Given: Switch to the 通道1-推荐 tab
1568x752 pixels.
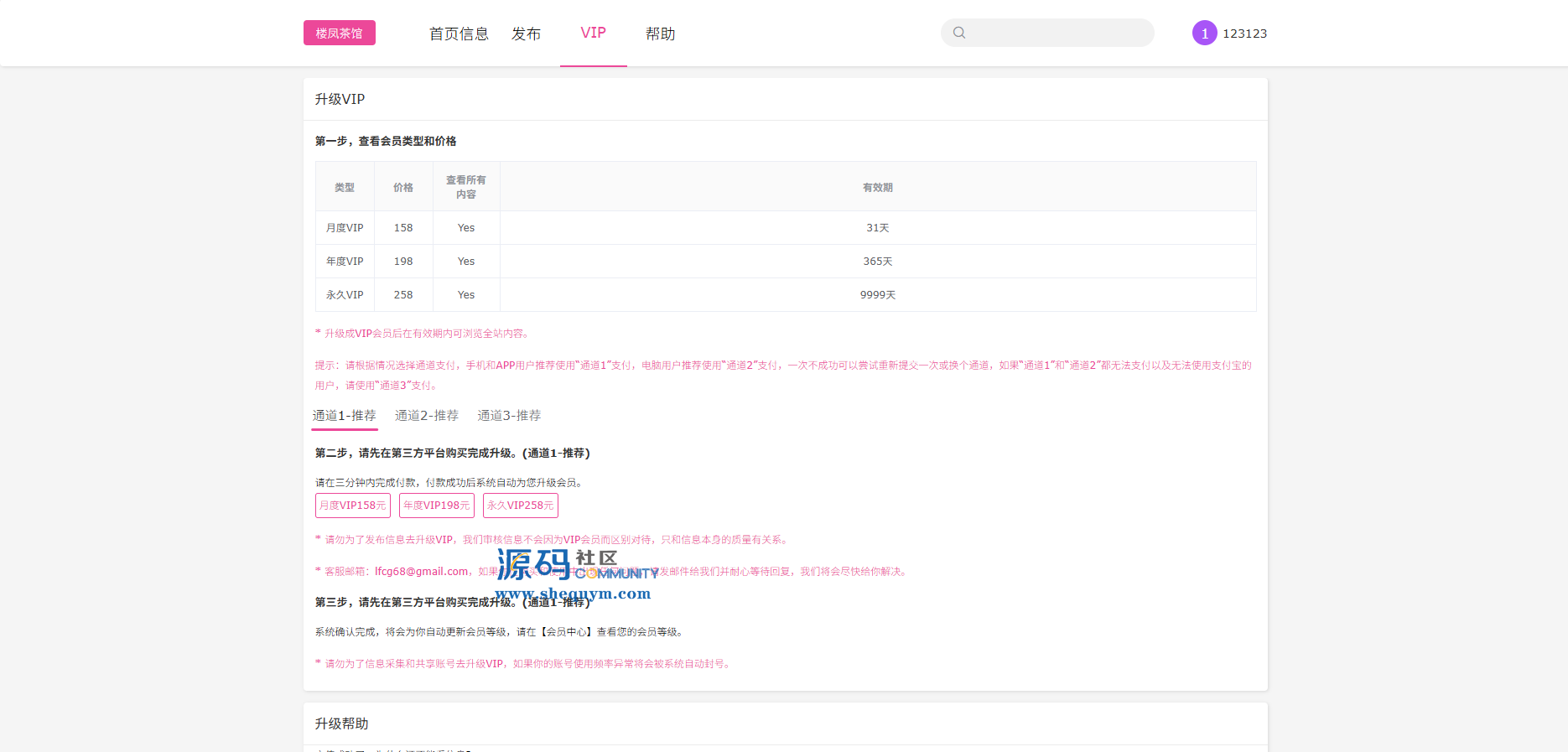Looking at the screenshot, I should click(344, 416).
